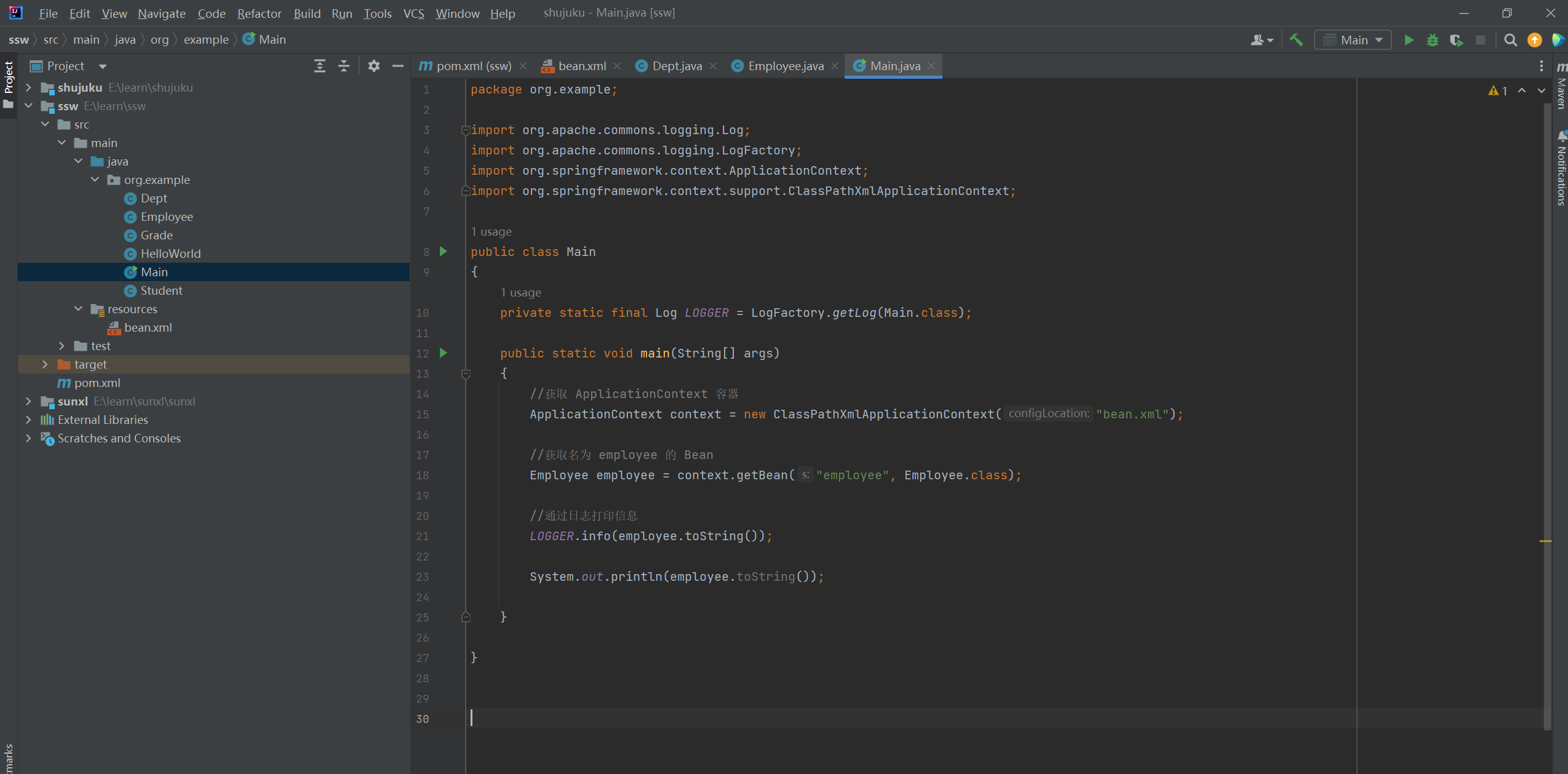
Task: Click the warning indicator showing 1 problem
Action: pyautogui.click(x=1497, y=90)
